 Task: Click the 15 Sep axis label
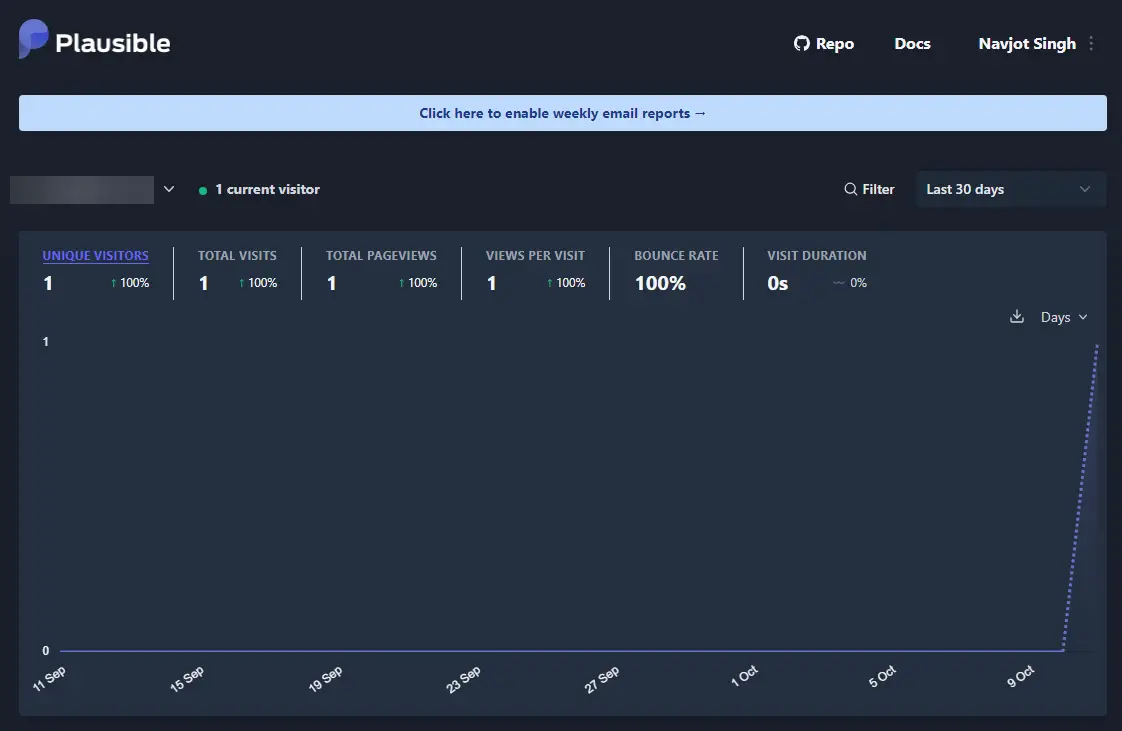[x=187, y=679]
